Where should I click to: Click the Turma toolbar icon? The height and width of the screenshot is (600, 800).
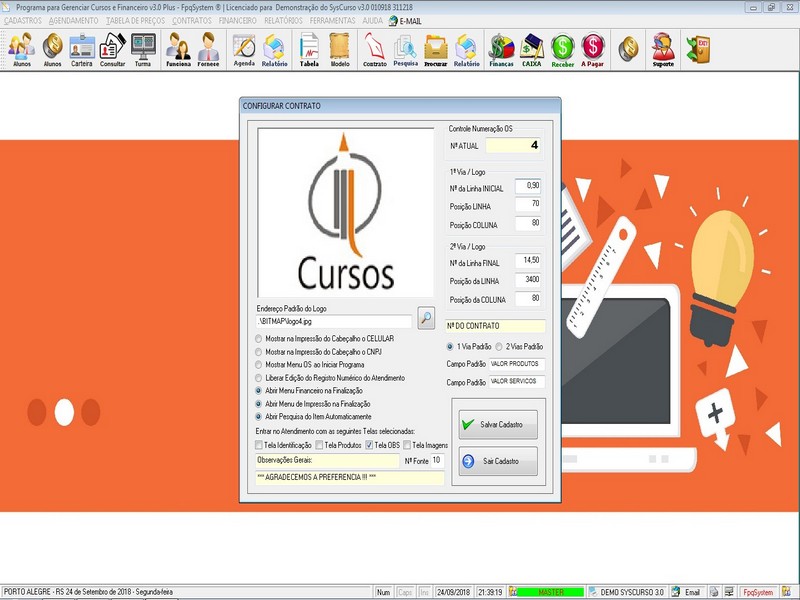143,49
